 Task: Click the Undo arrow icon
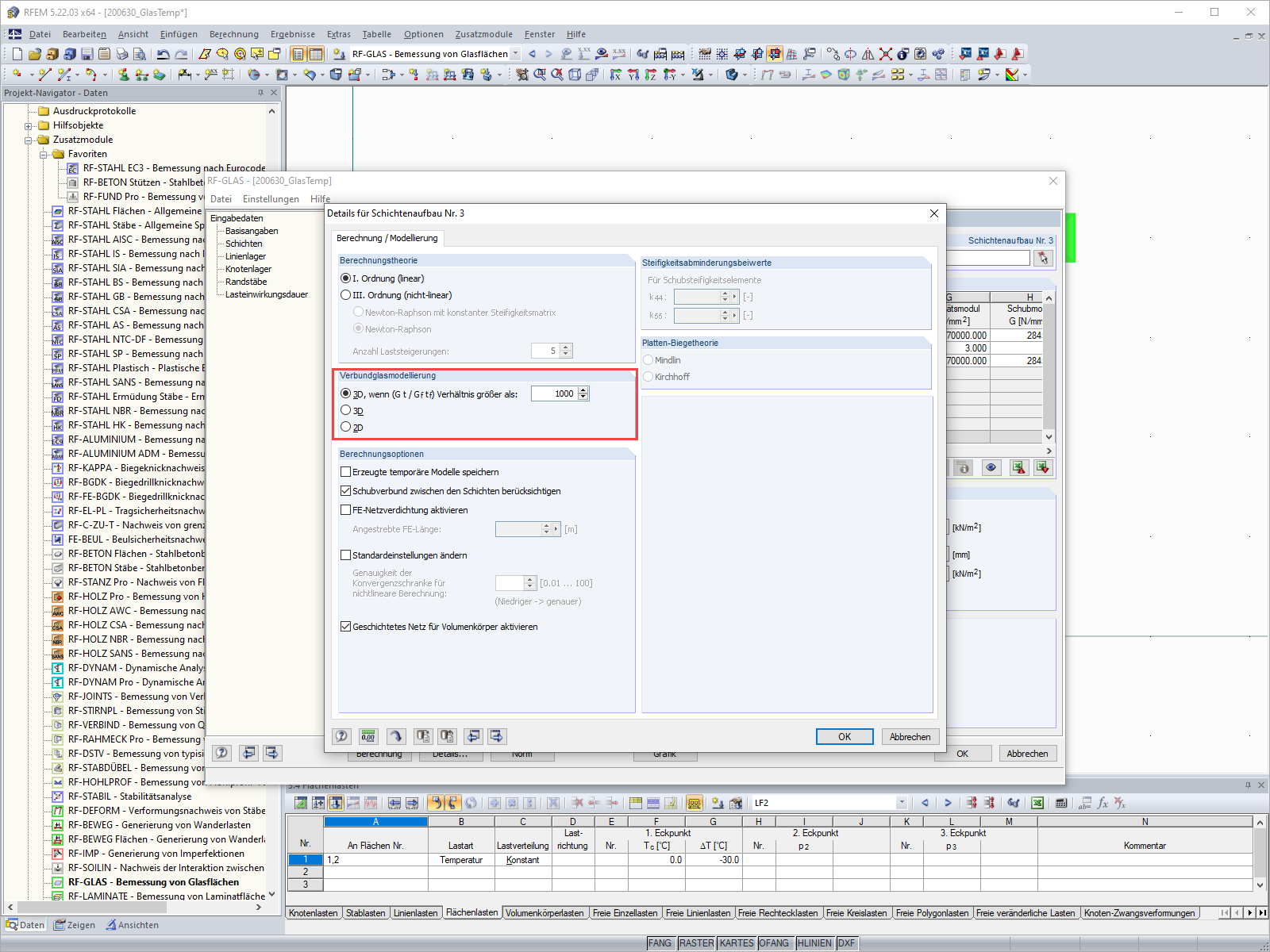164,54
